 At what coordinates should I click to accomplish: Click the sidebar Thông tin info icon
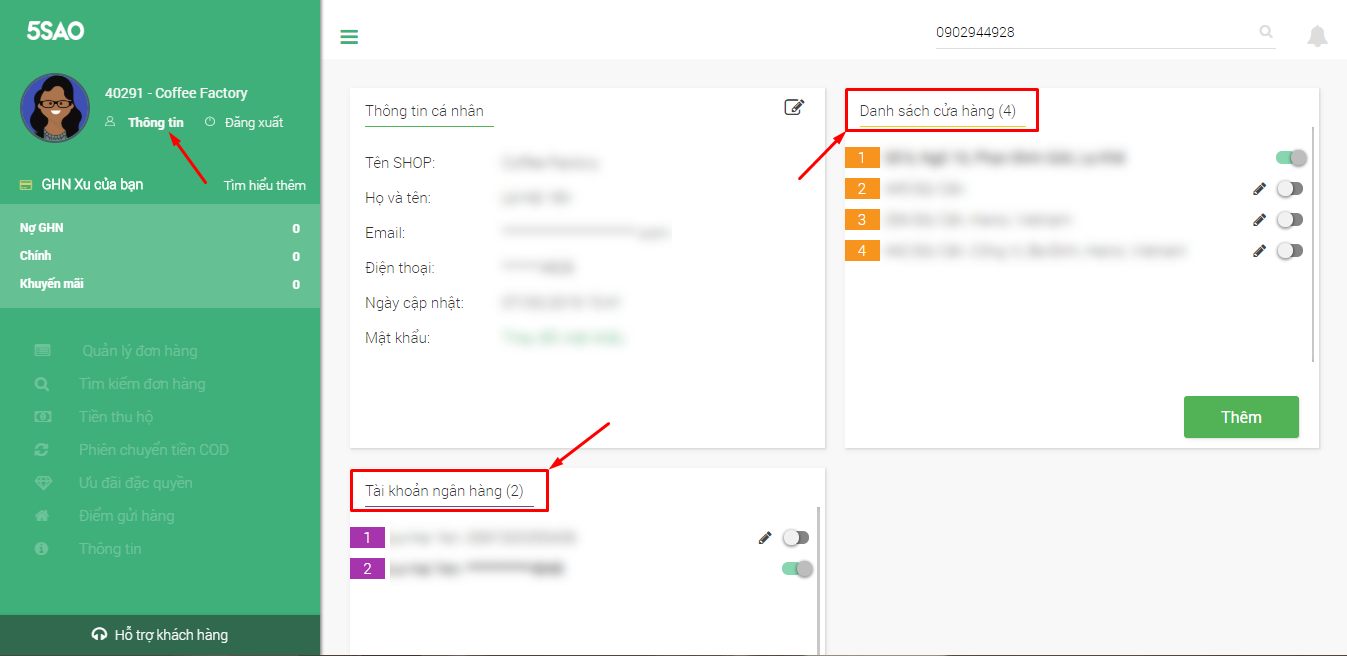[x=41, y=549]
